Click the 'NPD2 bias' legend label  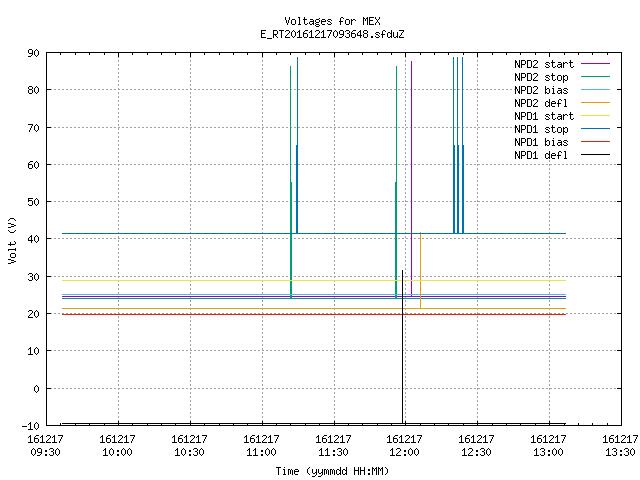(541, 90)
